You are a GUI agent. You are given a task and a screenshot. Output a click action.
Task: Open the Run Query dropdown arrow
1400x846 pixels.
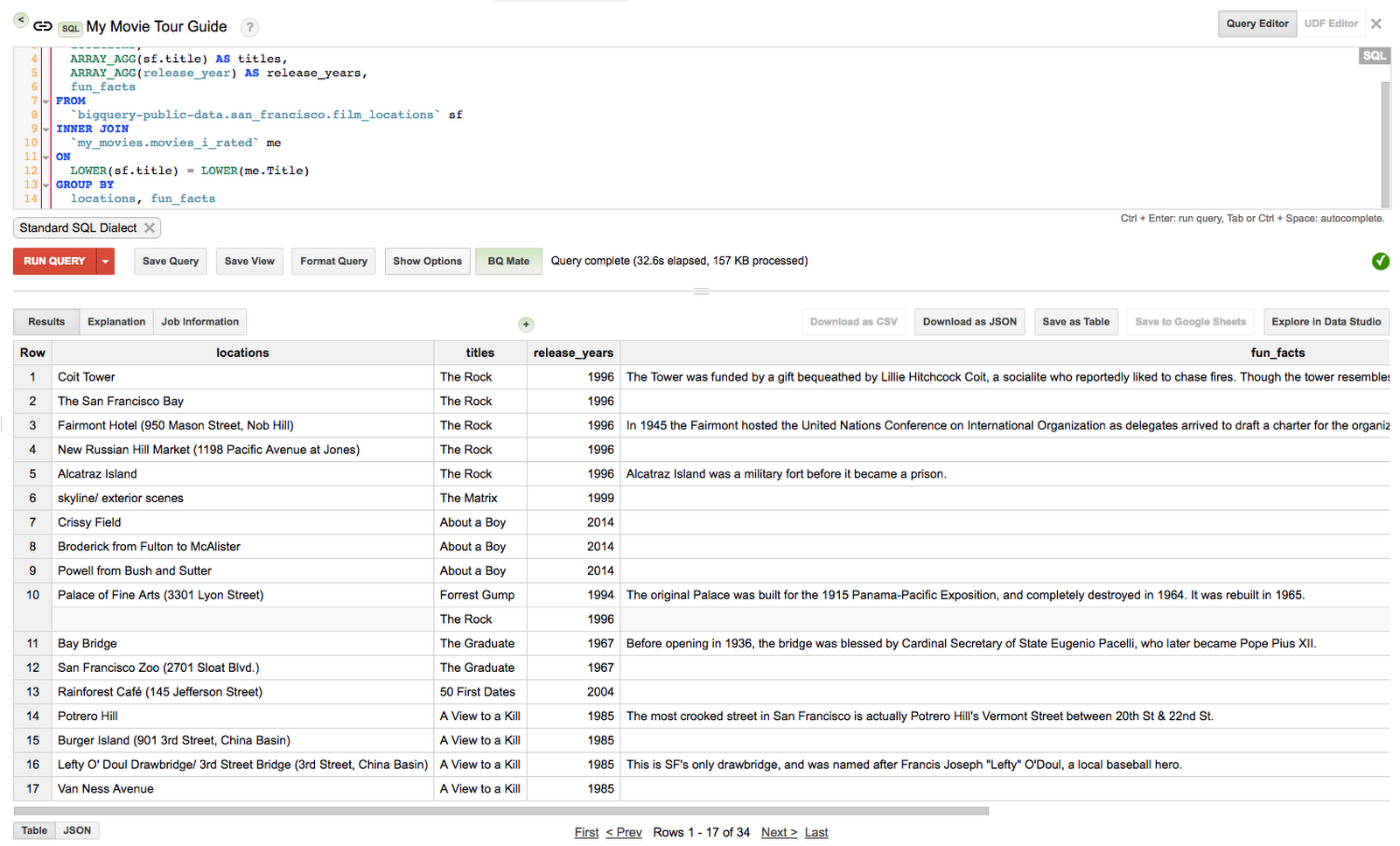[x=105, y=261]
